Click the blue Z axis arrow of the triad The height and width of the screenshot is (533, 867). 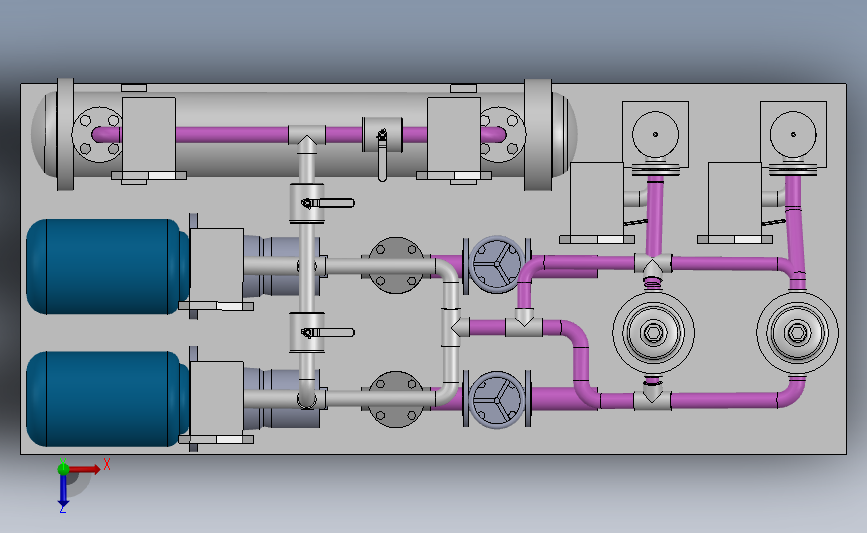pos(63,490)
